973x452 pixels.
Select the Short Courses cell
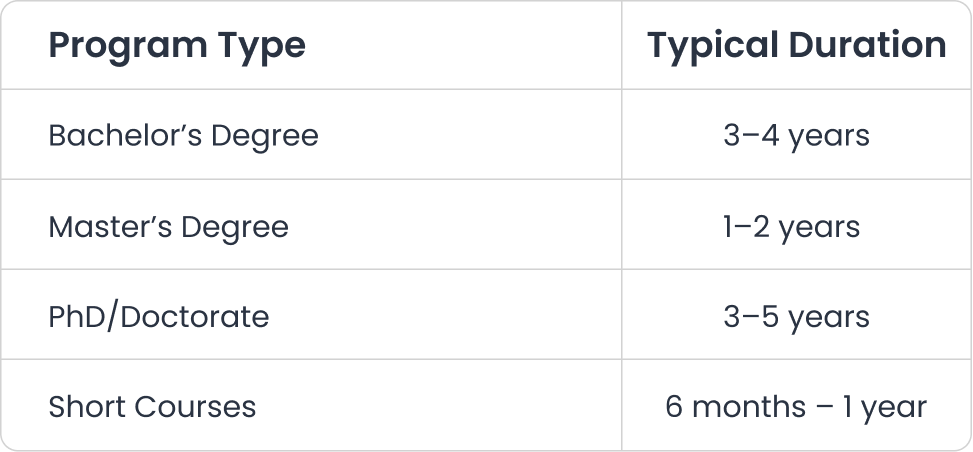tap(152, 407)
